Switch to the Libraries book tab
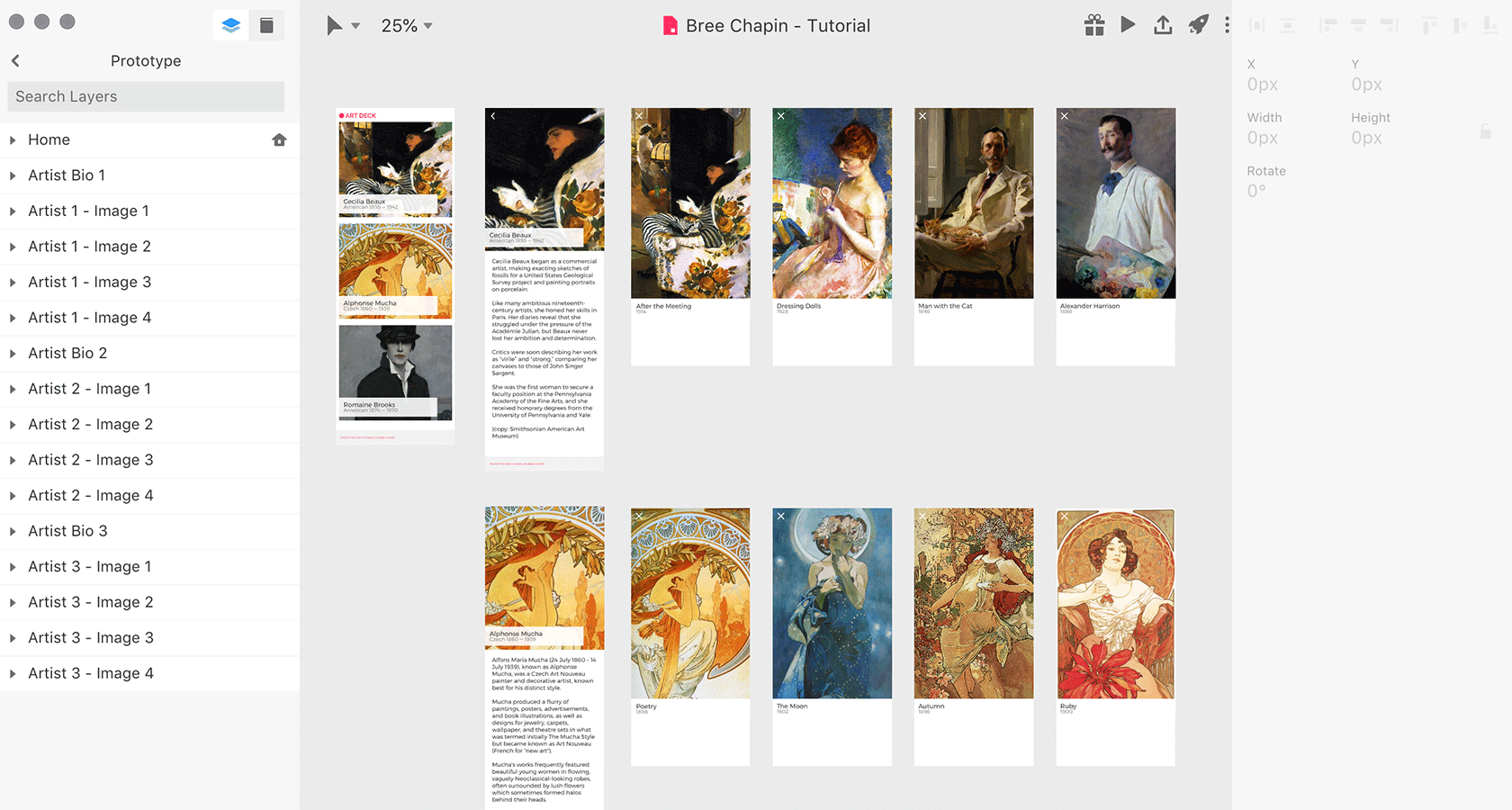 (x=266, y=25)
